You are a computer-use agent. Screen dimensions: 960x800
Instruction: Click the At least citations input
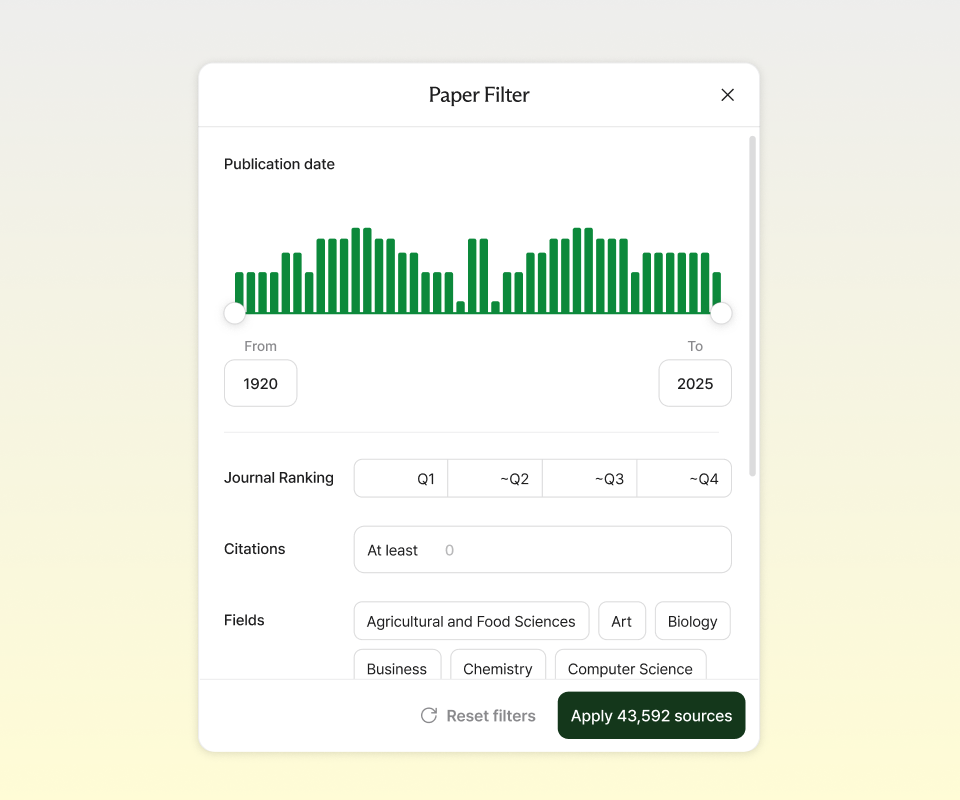pos(543,549)
